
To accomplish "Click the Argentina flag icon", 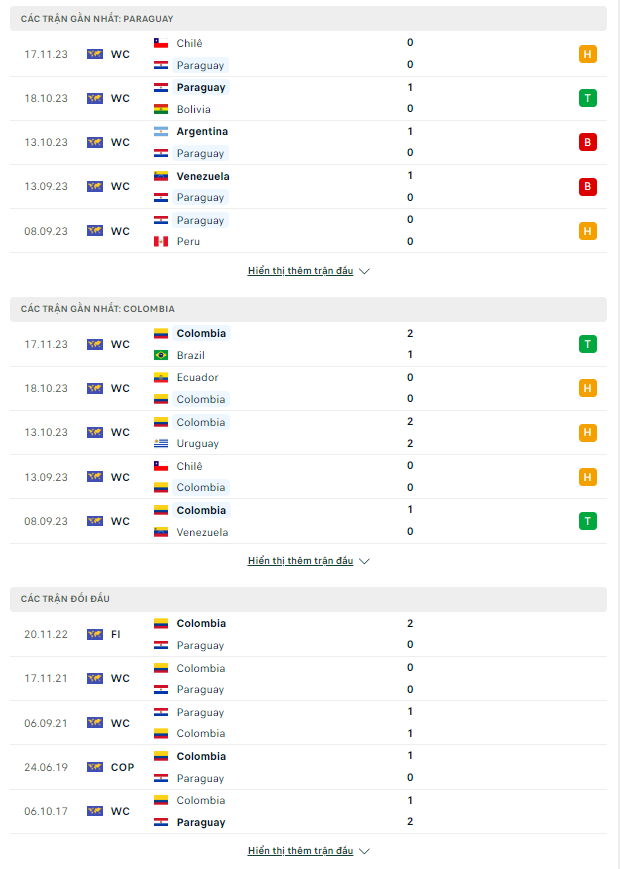I will coord(161,131).
